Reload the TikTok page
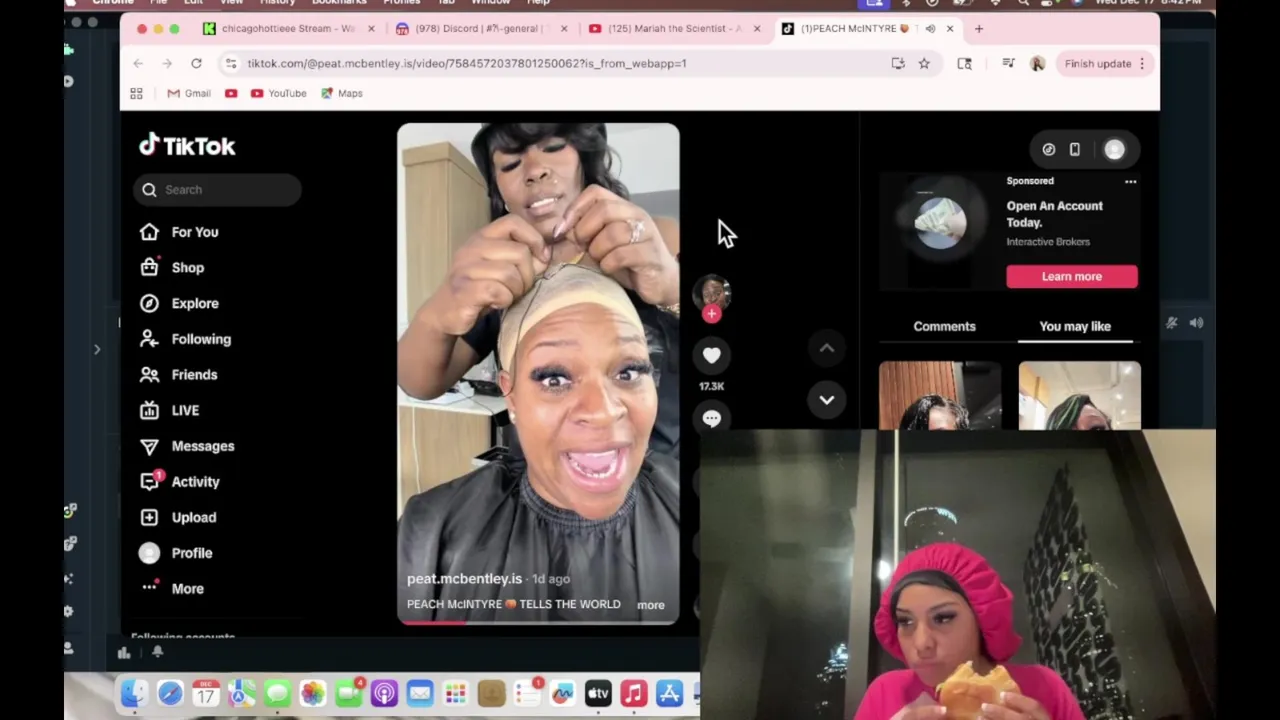The width and height of the screenshot is (1280, 720). [196, 64]
